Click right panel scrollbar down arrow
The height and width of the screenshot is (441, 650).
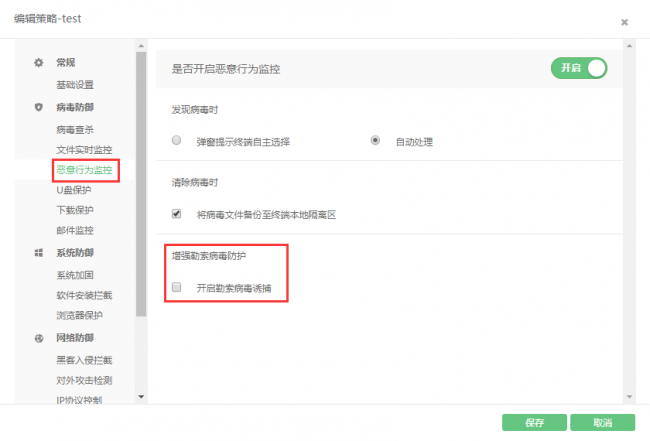(x=628, y=397)
